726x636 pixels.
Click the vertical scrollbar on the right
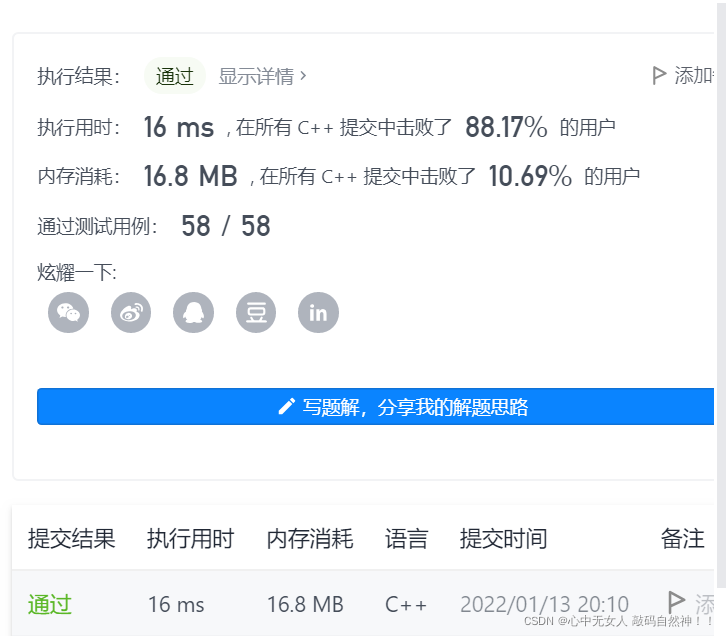(x=721, y=293)
